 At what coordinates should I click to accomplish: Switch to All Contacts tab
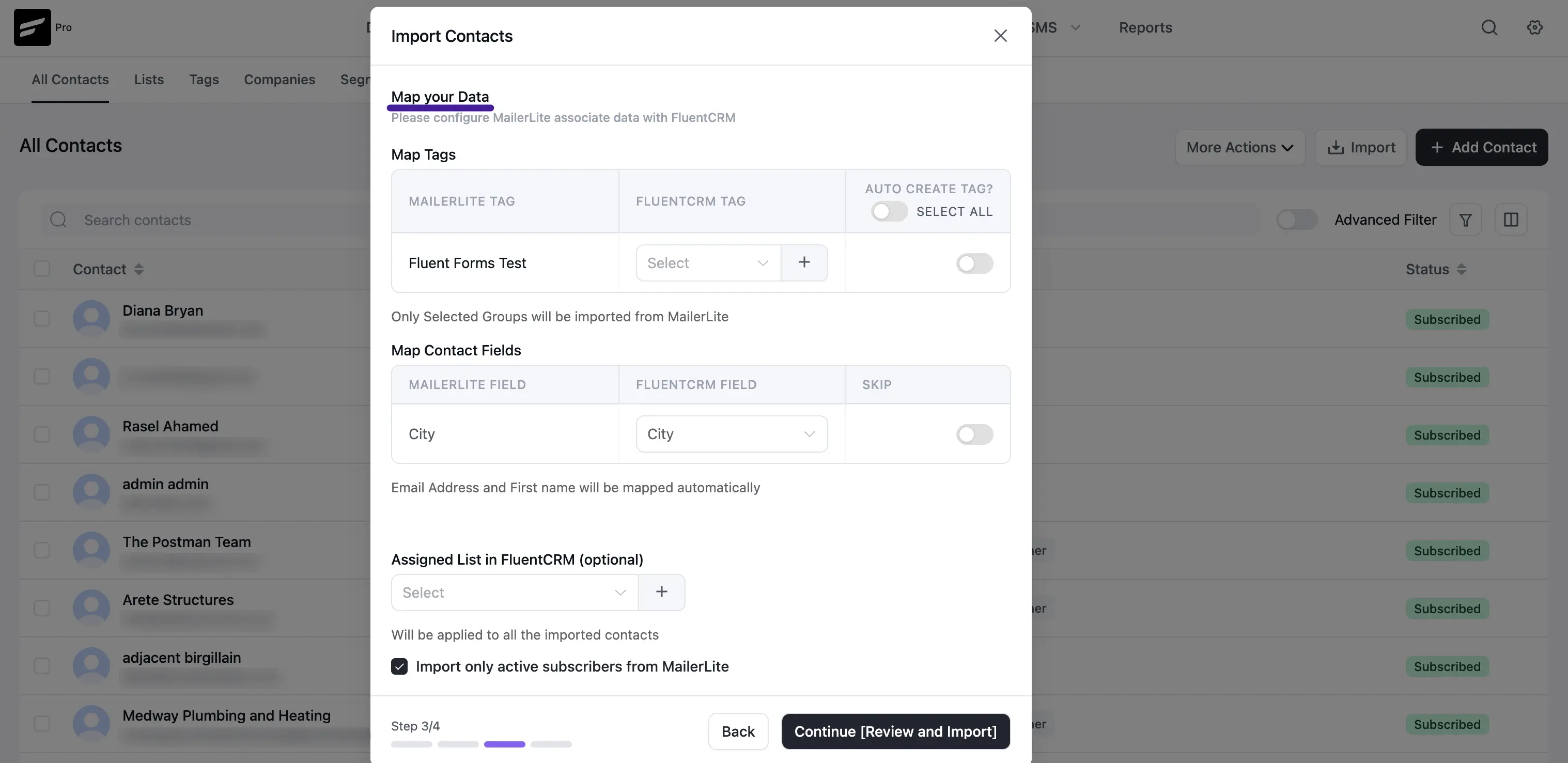coord(70,80)
